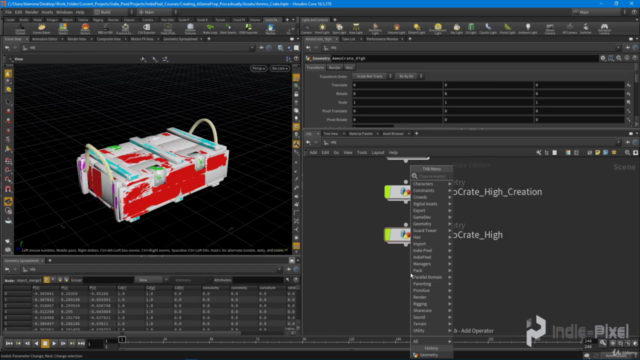Click the parameter pane gear settings icon
Image resolution: width=640 pixels, height=360 pixels.
(x=603, y=58)
